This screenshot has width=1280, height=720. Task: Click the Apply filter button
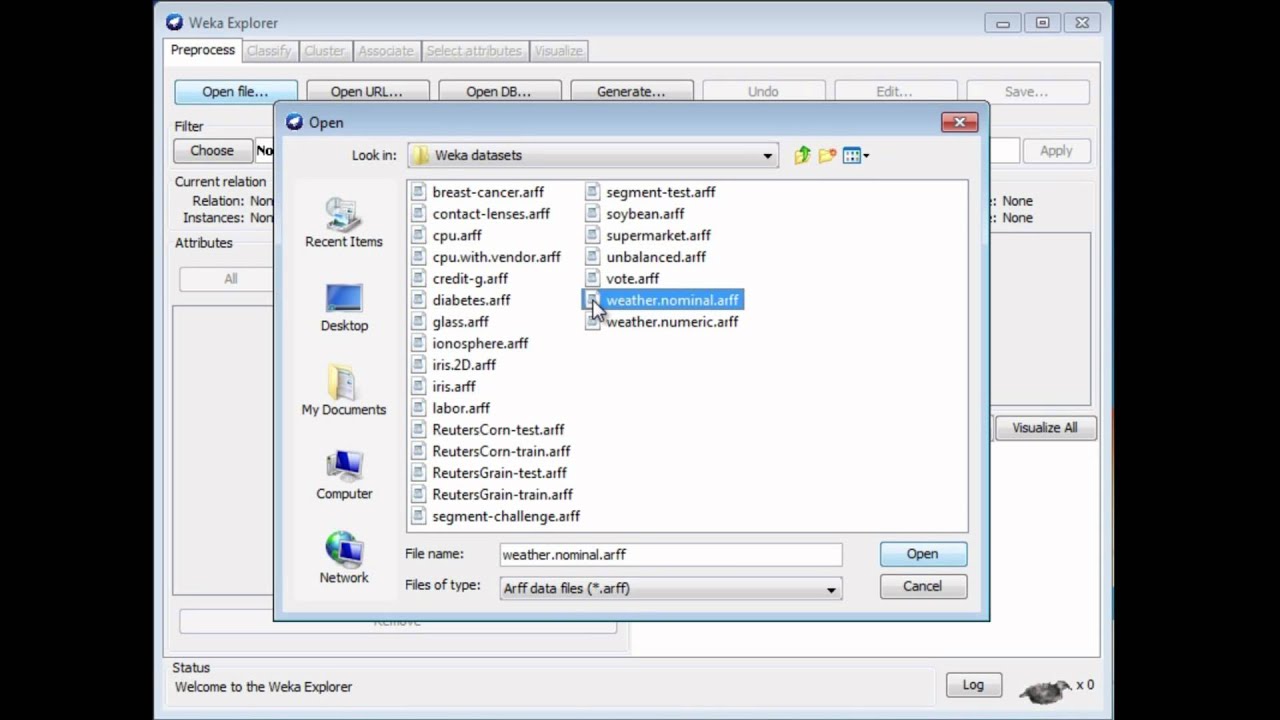click(1056, 150)
